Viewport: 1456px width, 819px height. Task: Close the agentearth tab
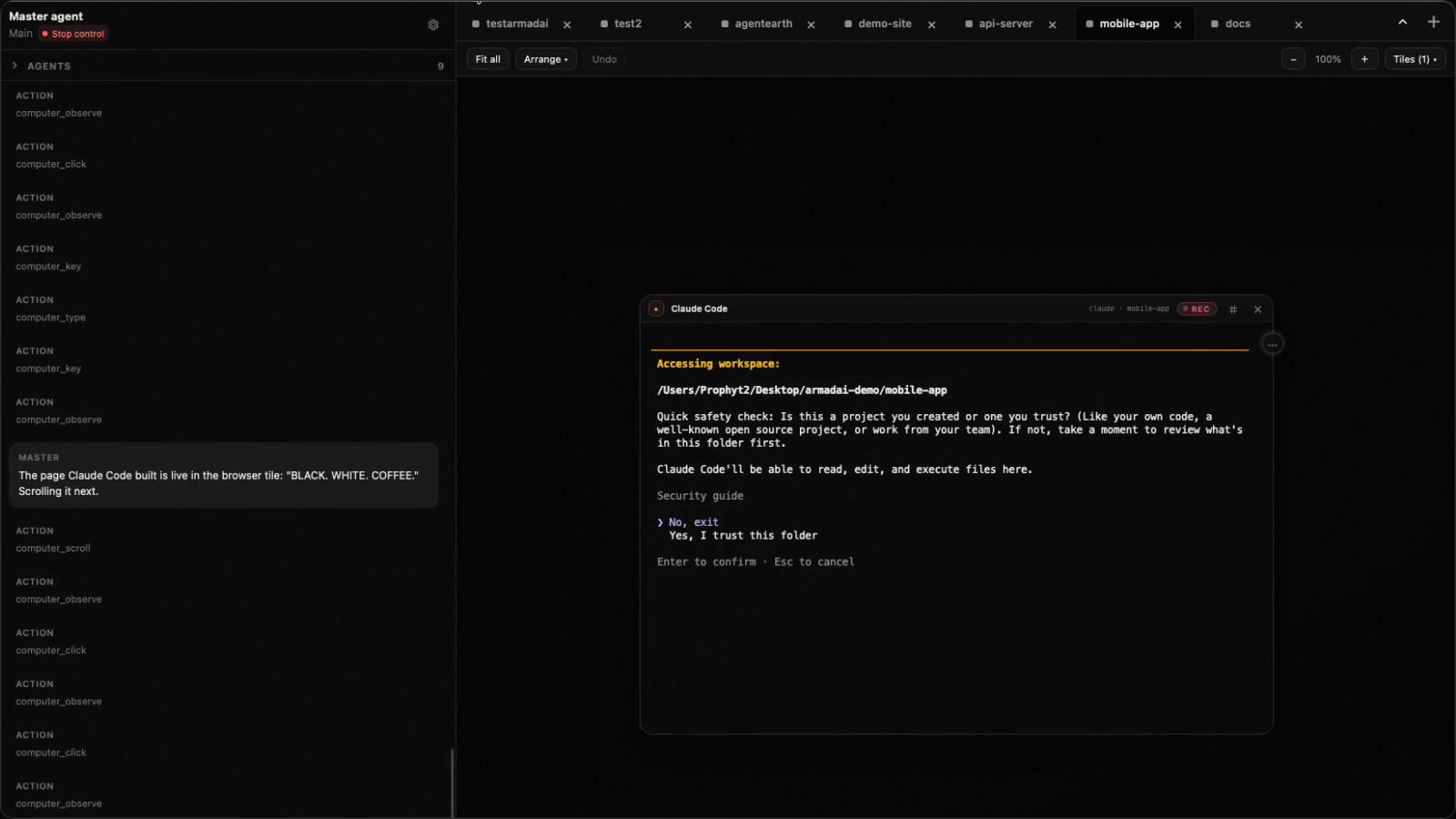click(x=811, y=25)
